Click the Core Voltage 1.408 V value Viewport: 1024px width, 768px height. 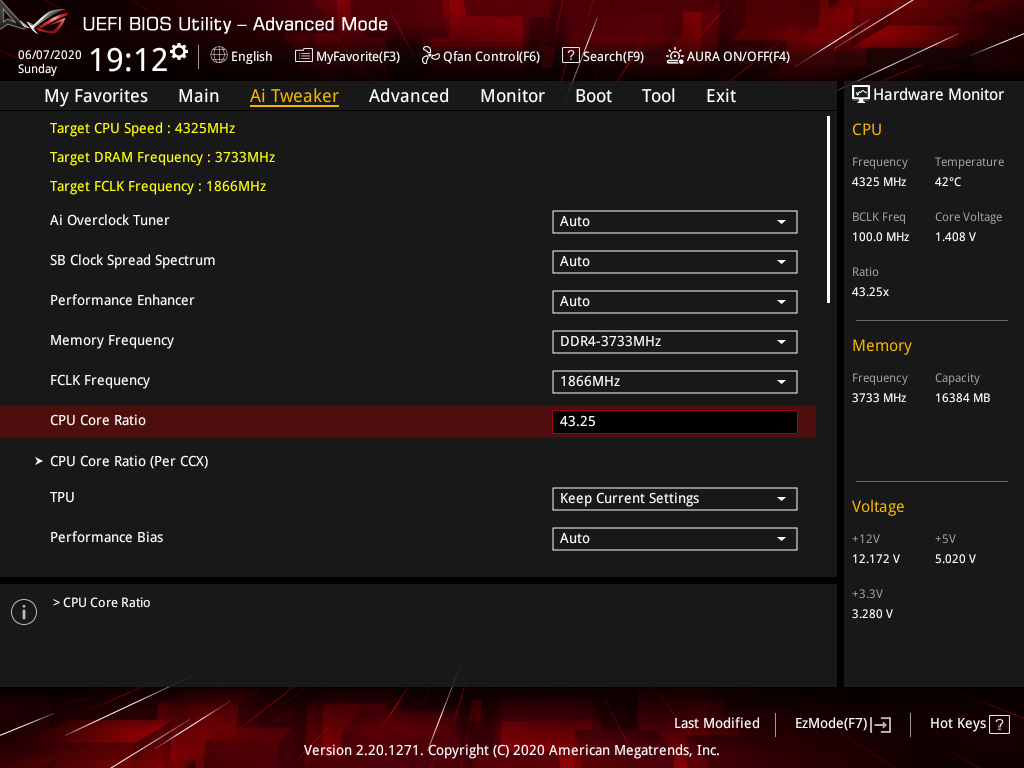tap(955, 237)
